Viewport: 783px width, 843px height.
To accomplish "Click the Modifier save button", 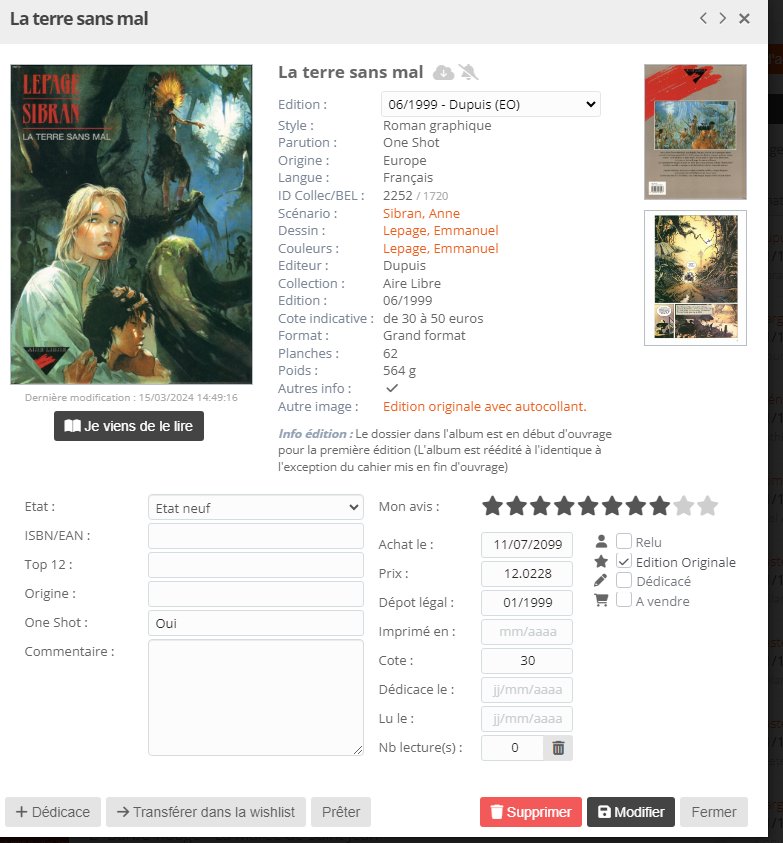I will click(x=631, y=812).
